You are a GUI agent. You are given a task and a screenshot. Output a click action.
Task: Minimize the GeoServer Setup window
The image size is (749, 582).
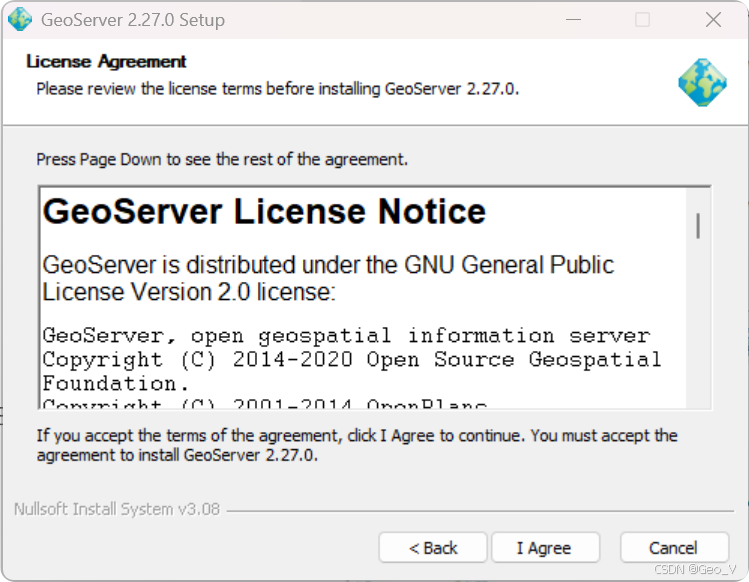(573, 20)
